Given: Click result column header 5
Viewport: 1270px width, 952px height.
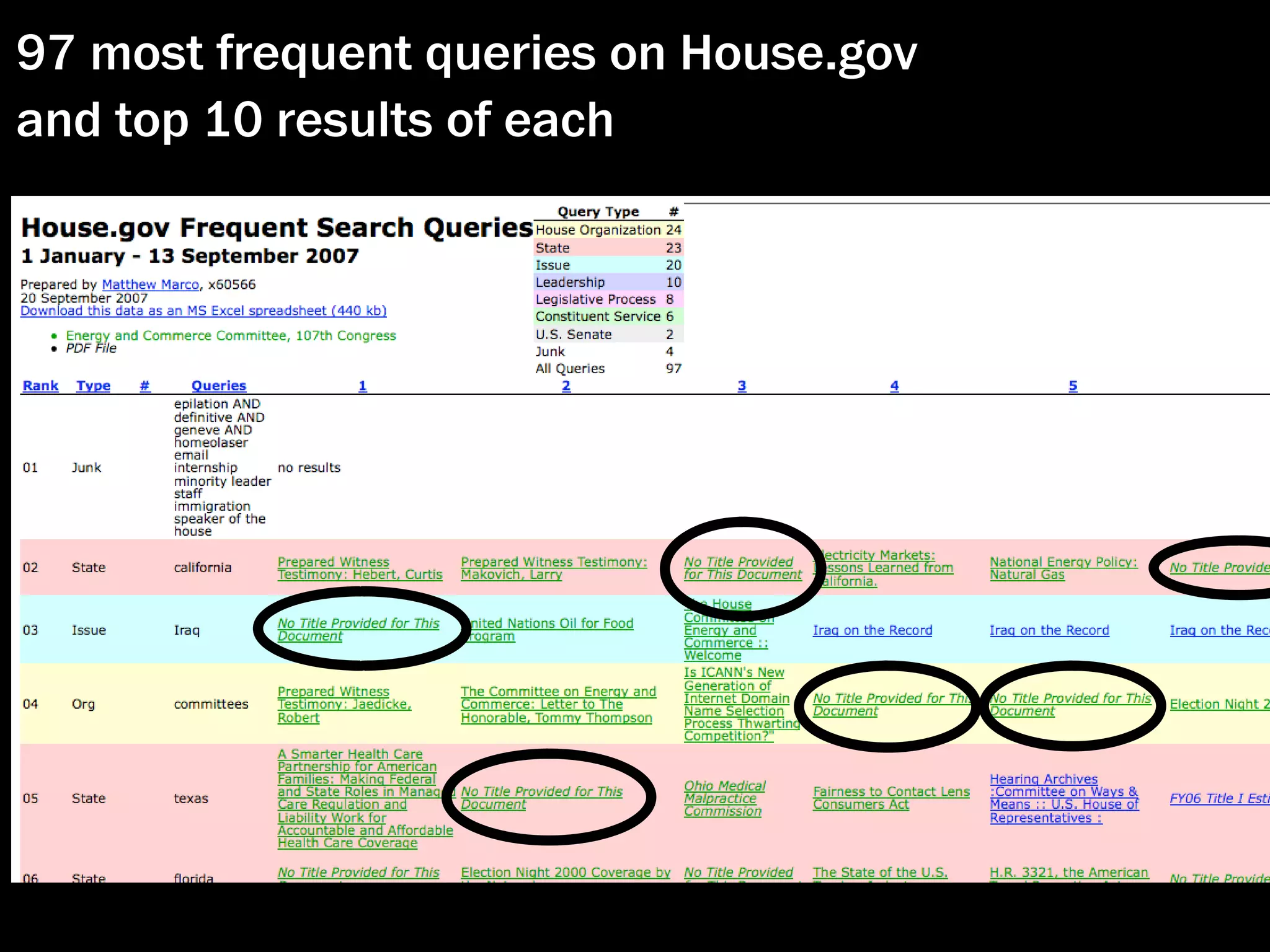Looking at the screenshot, I should coord(1073,386).
